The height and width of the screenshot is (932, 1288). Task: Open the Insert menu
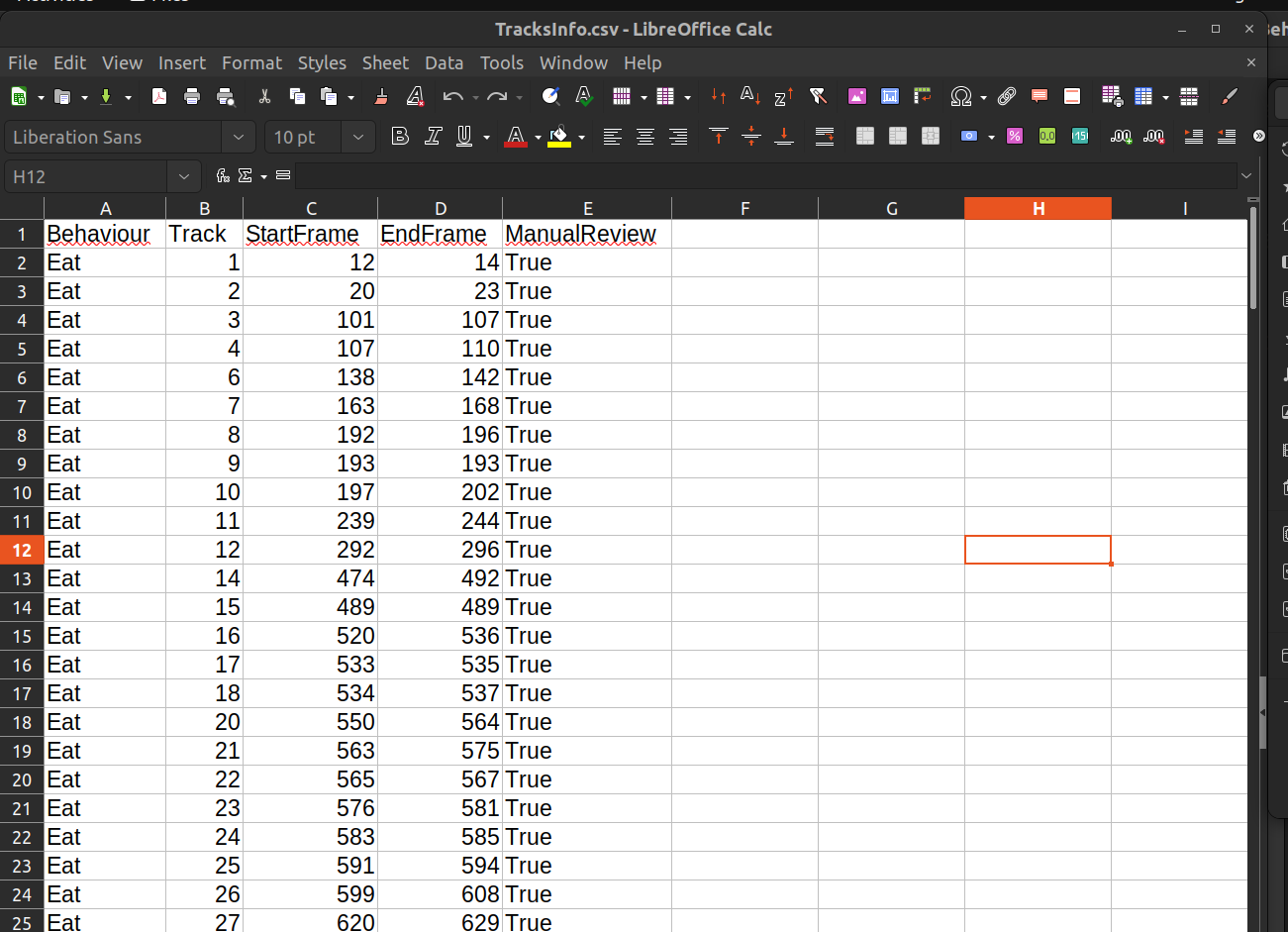[x=182, y=62]
